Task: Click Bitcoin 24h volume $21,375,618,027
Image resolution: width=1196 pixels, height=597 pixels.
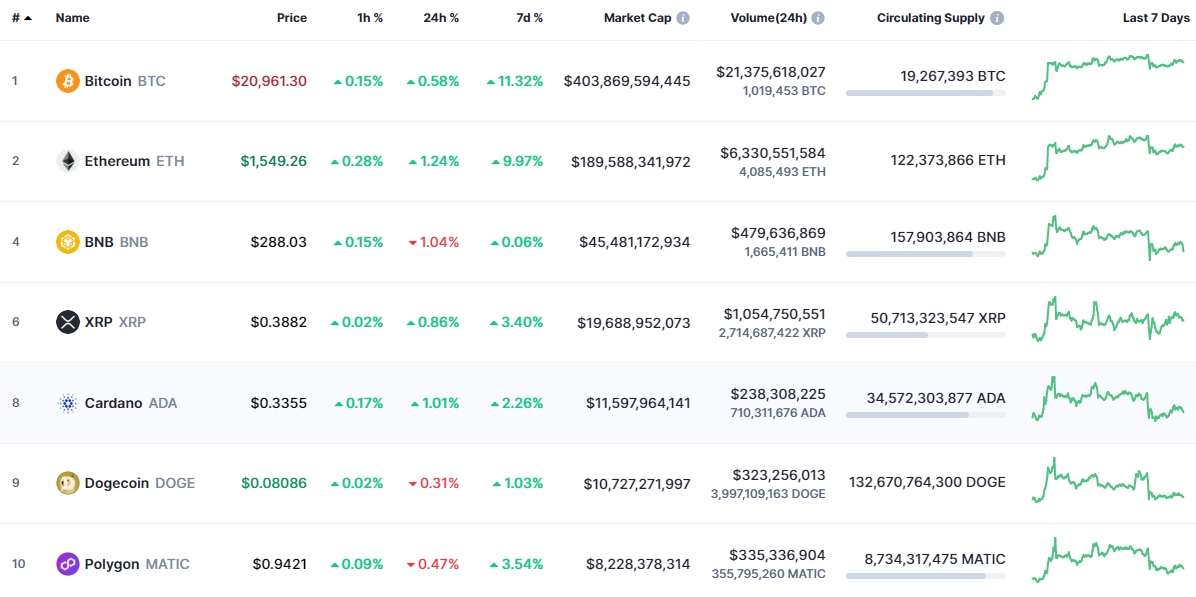Action: point(771,72)
